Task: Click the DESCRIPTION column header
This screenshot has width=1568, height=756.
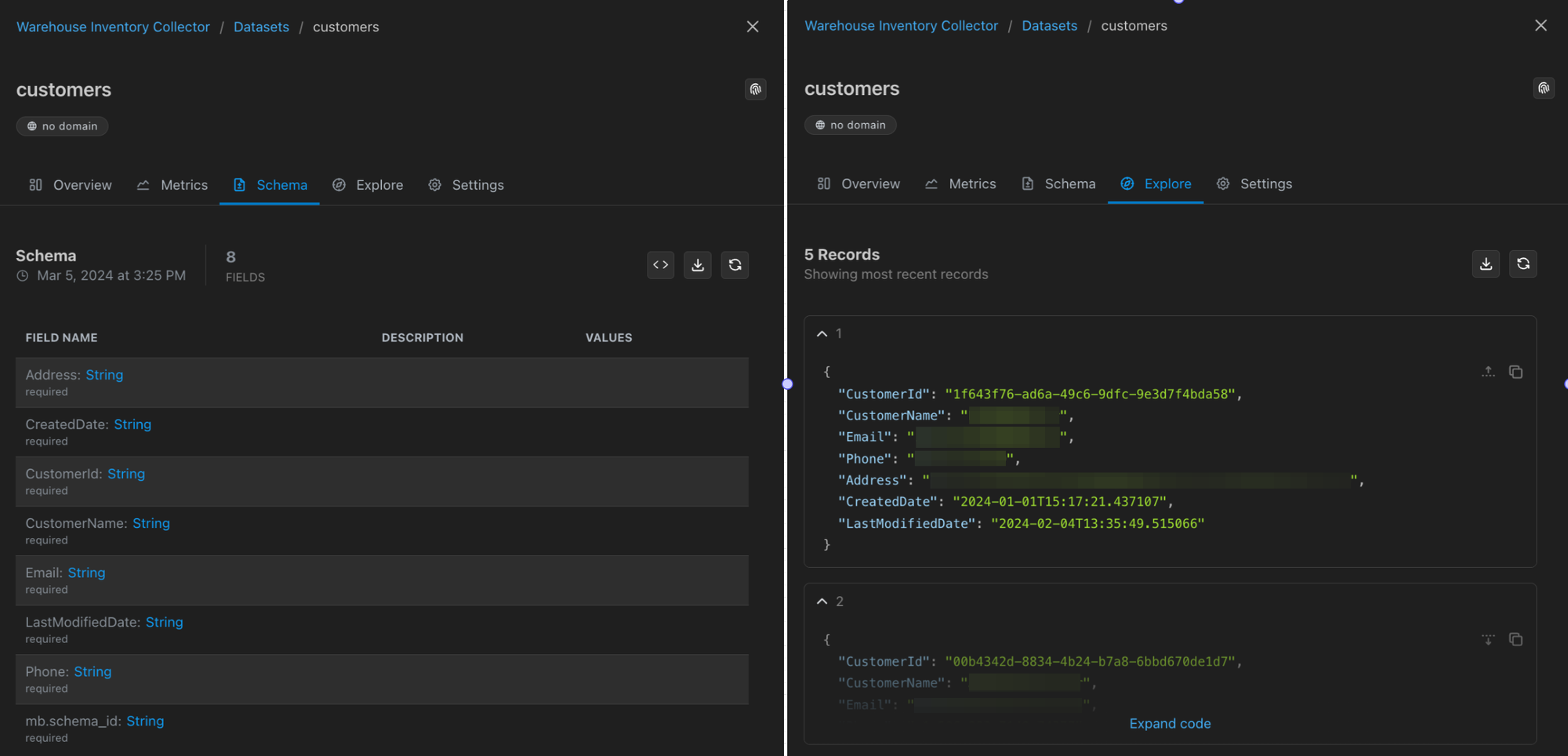Action: (423, 338)
